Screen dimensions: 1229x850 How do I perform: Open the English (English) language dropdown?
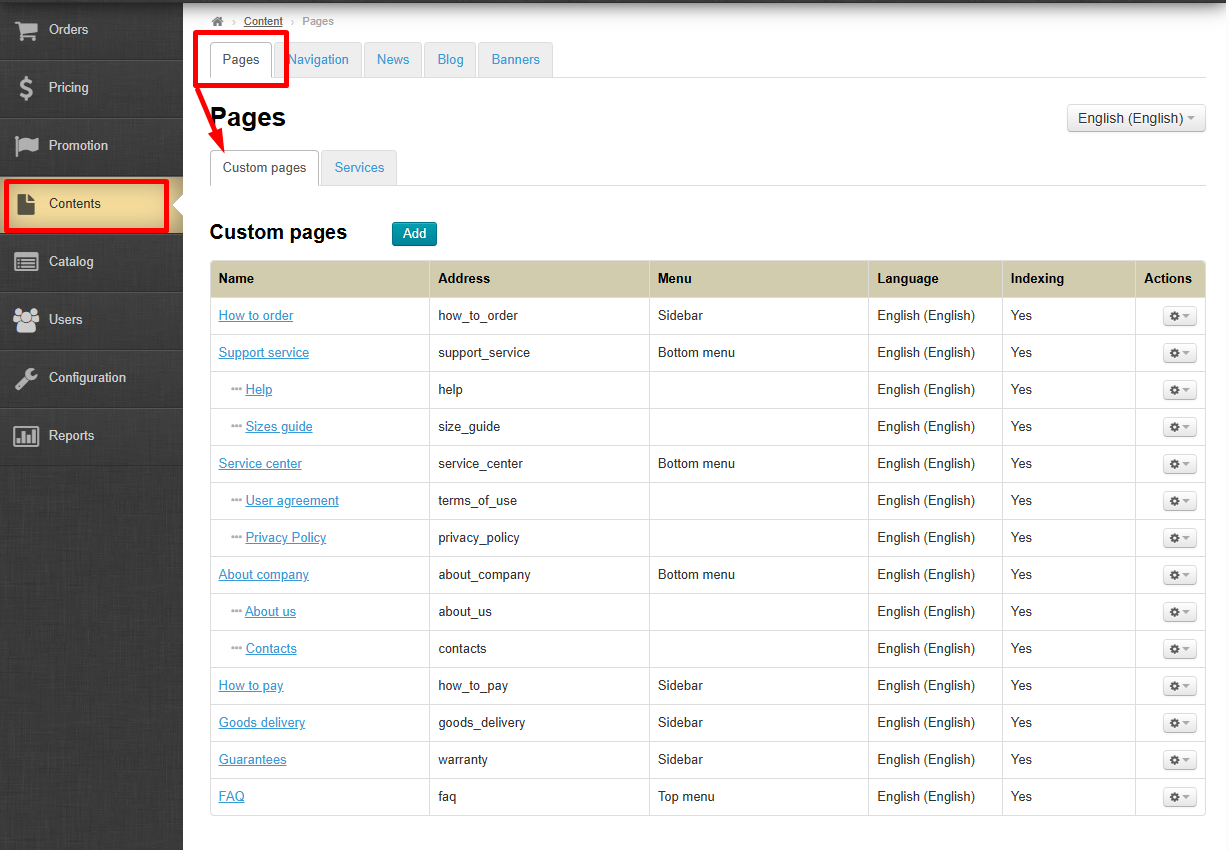pos(1135,118)
